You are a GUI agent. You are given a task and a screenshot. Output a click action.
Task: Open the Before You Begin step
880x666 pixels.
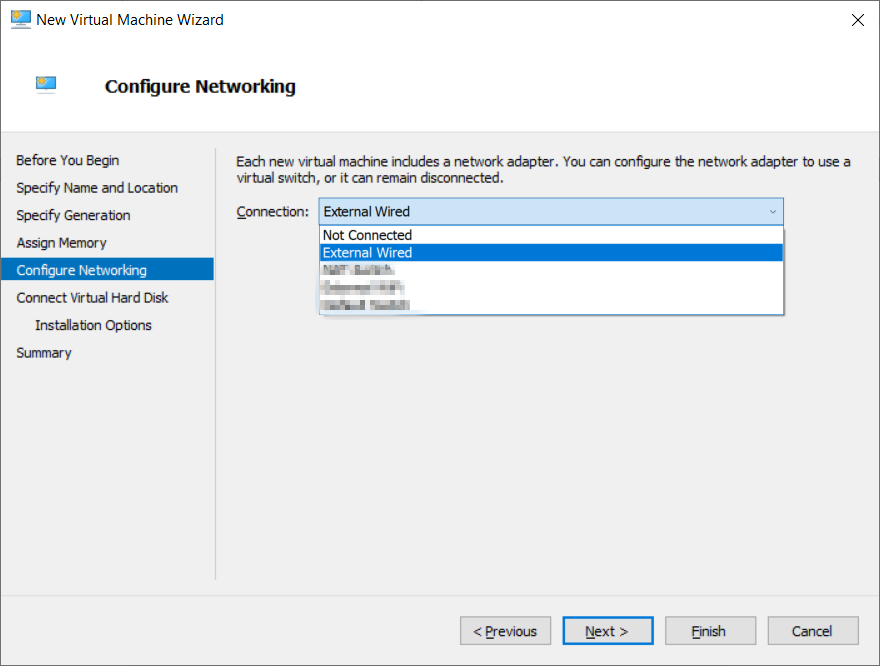point(67,160)
